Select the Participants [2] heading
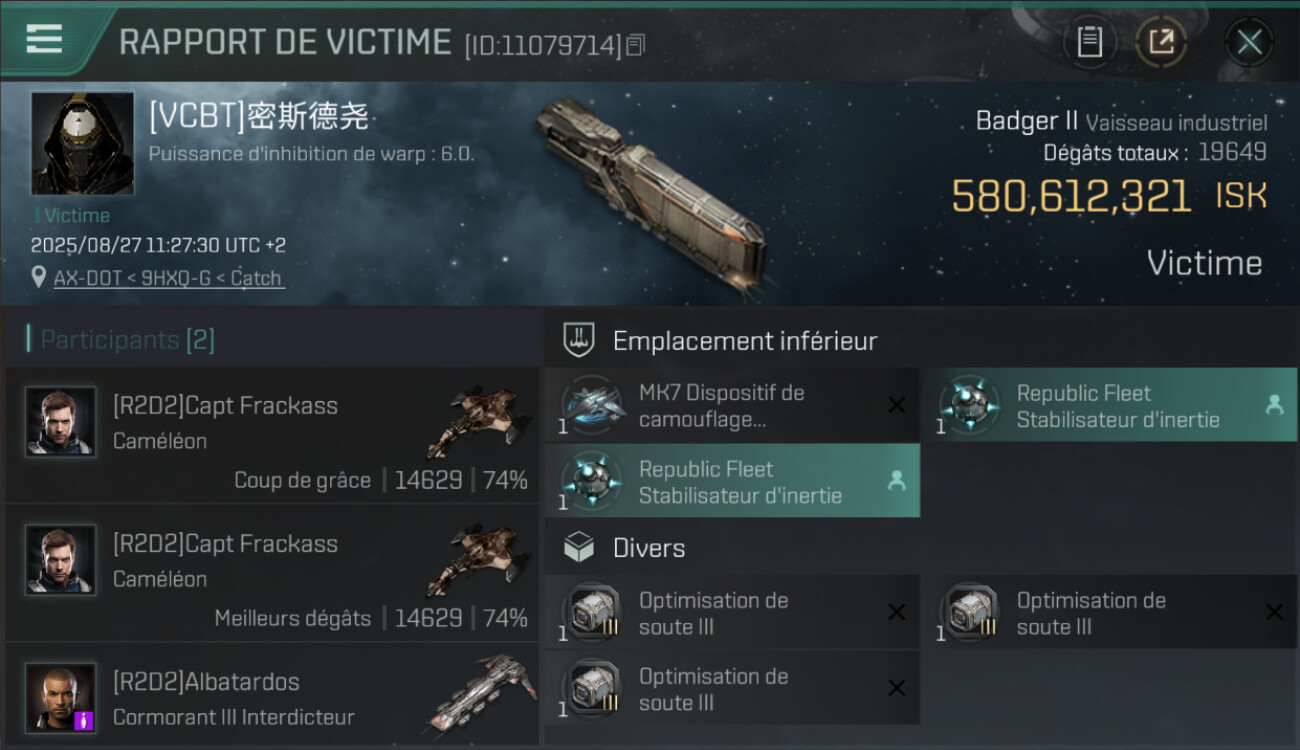 click(127, 340)
